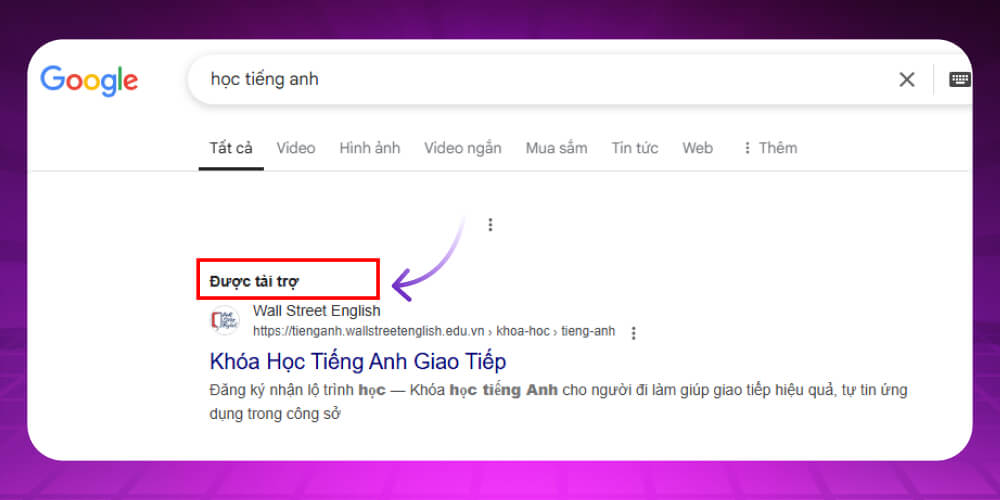The height and width of the screenshot is (500, 1000).
Task: Click the Wall Street English site name
Action: click(317, 311)
